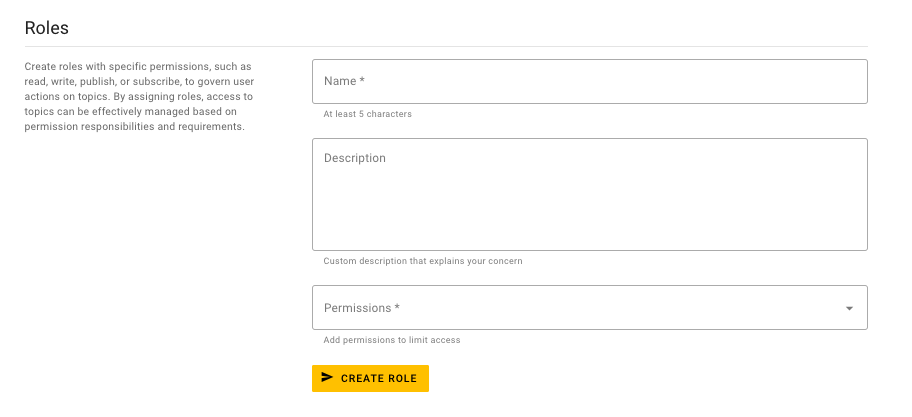Click 'Add permissions to limit access' hint
The width and height of the screenshot is (912, 417).
[x=392, y=340]
